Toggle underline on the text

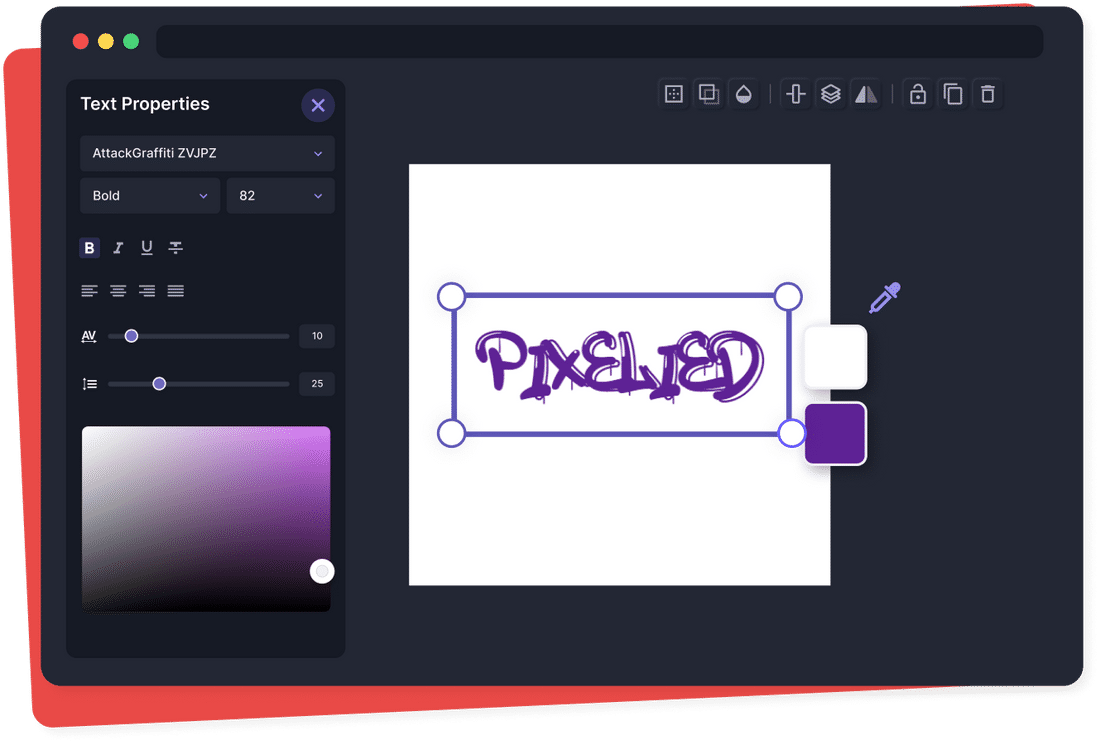point(146,247)
